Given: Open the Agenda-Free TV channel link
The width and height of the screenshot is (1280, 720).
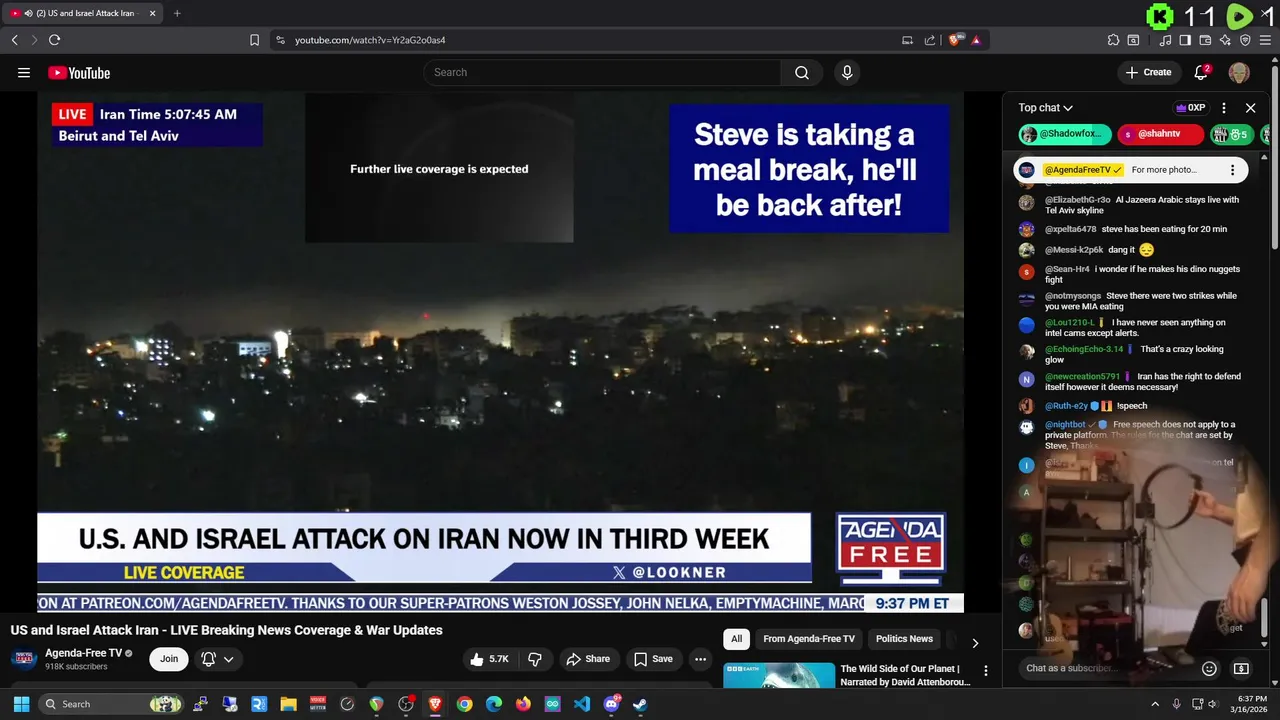Looking at the screenshot, I should click(83, 653).
